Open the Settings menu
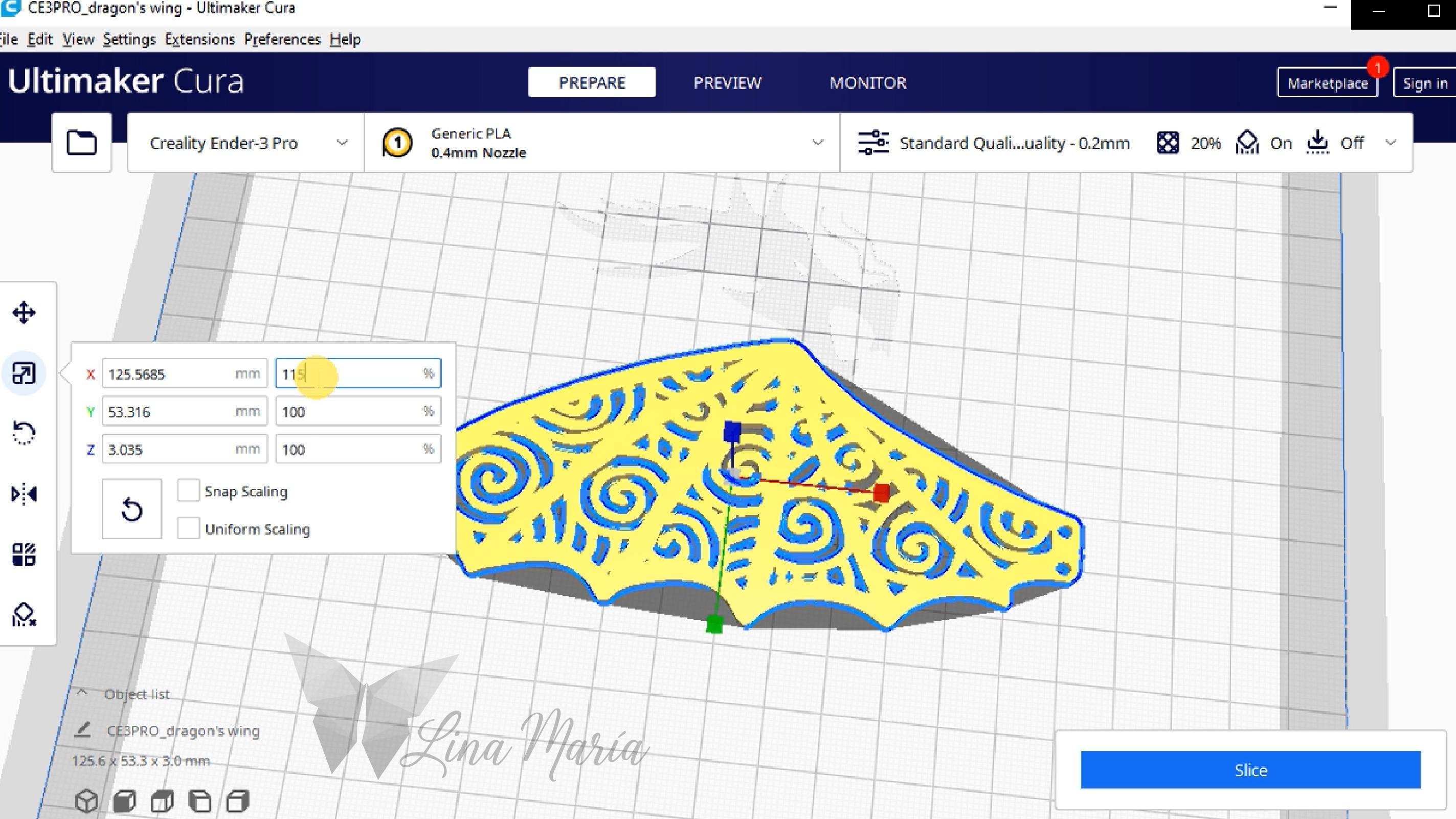Viewport: 1456px width, 819px height. [x=129, y=39]
